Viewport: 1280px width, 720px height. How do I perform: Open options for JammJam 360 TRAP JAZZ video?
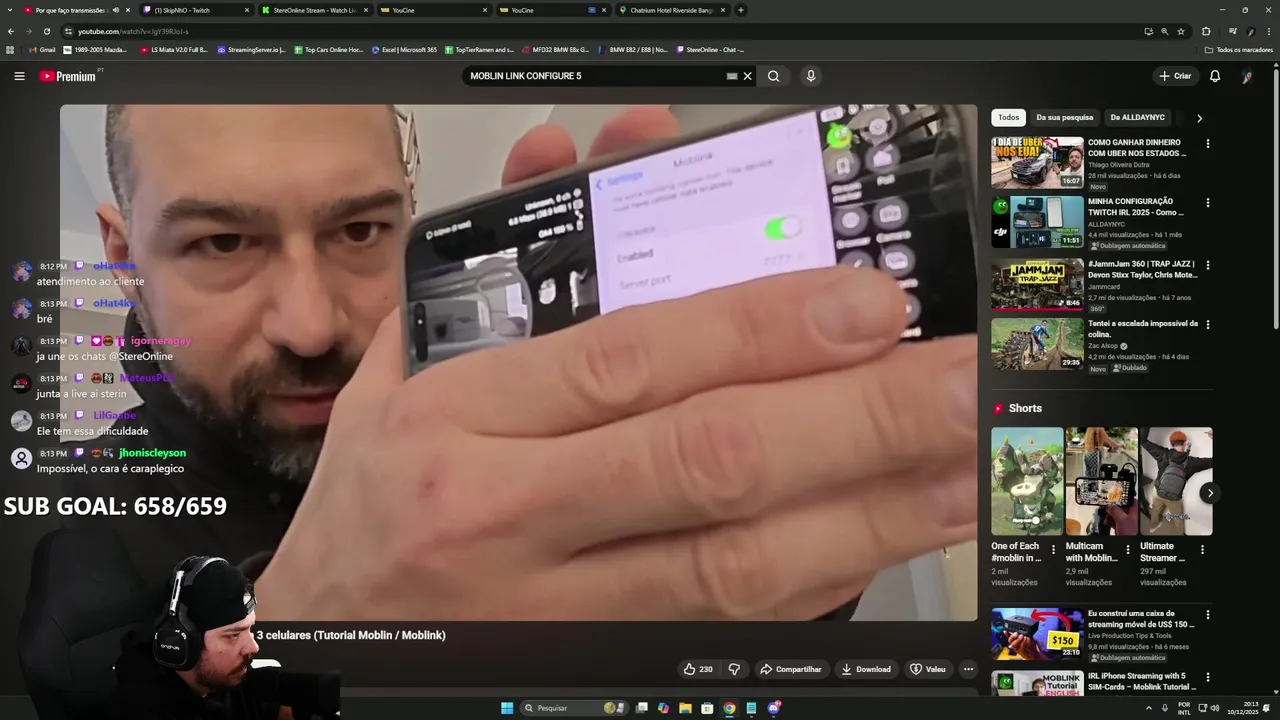[x=1207, y=265]
